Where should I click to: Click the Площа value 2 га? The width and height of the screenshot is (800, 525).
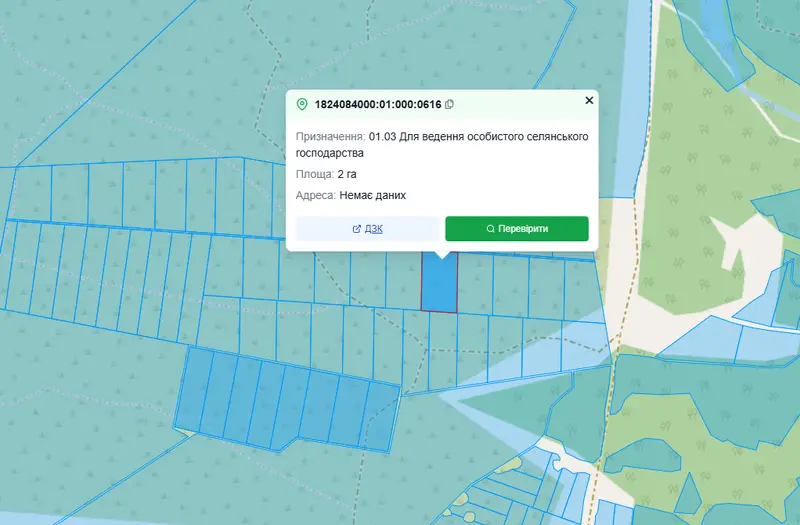(347, 174)
